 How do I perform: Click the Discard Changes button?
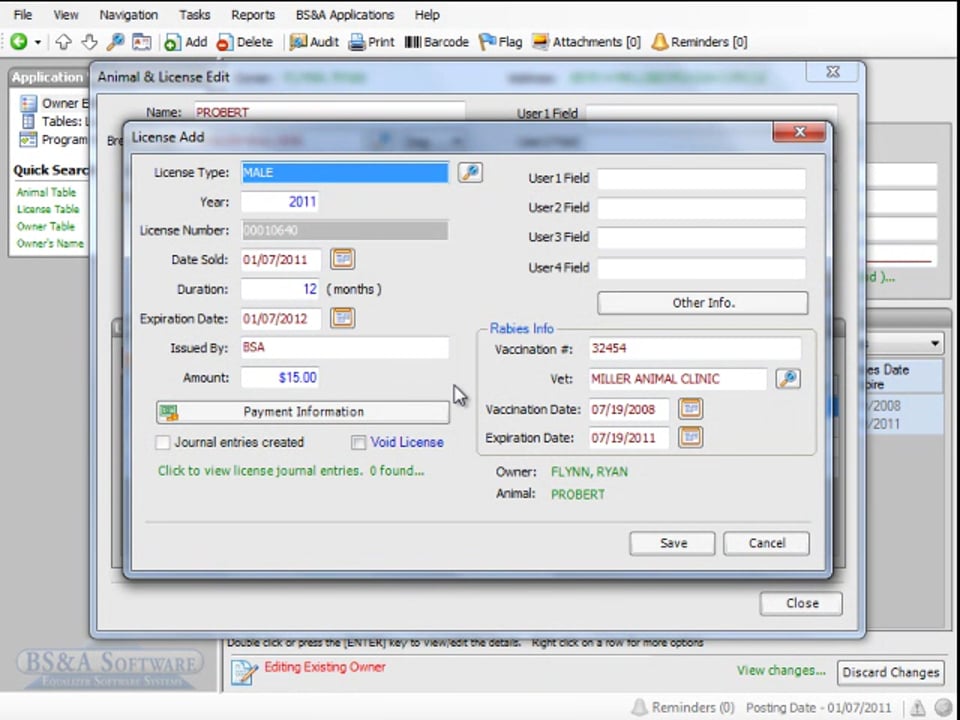click(x=890, y=672)
